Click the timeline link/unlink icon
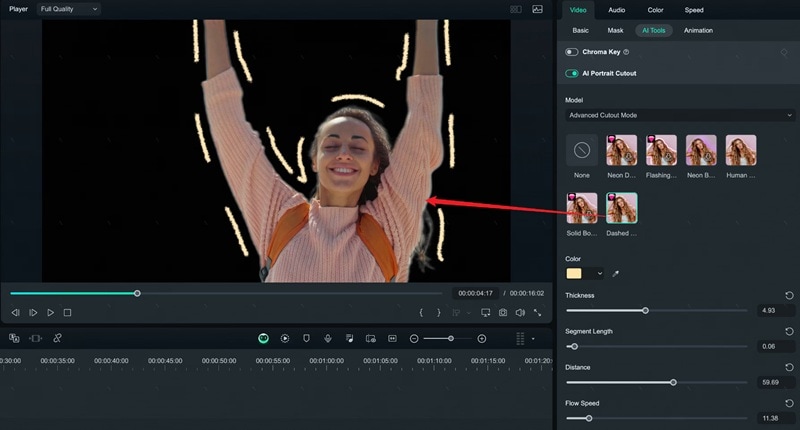This screenshot has height=430, width=800. pyautogui.click(x=57, y=338)
